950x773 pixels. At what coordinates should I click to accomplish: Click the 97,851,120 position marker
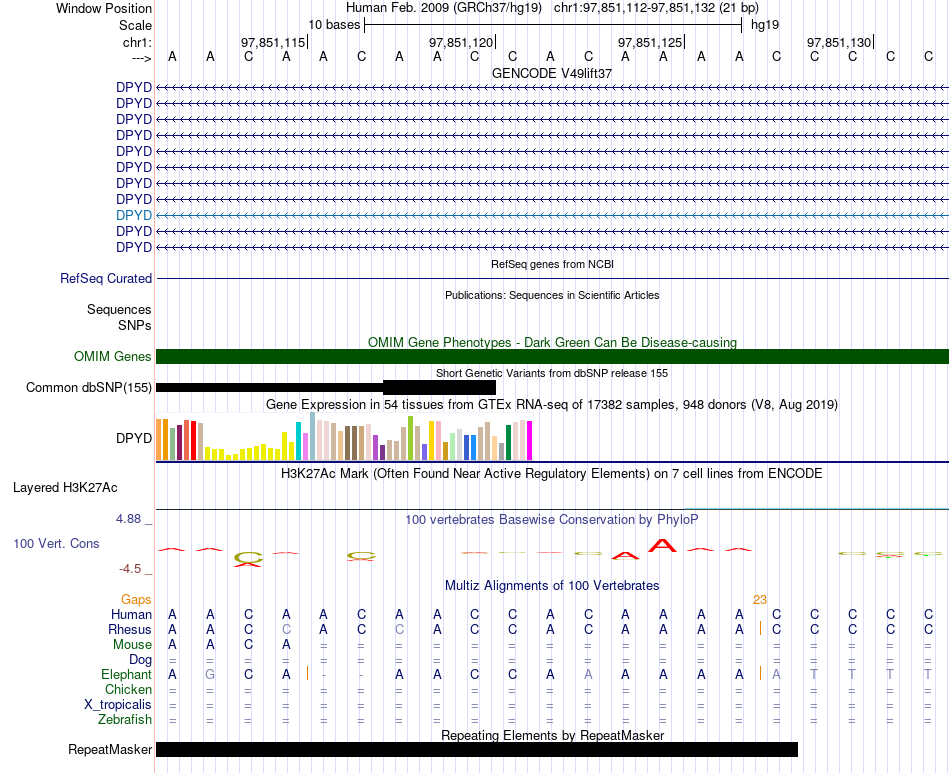[x=461, y=42]
